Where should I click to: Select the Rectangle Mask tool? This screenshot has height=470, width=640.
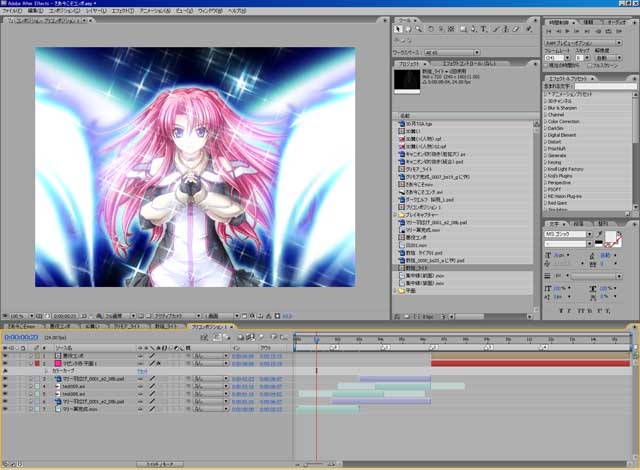coord(463,29)
